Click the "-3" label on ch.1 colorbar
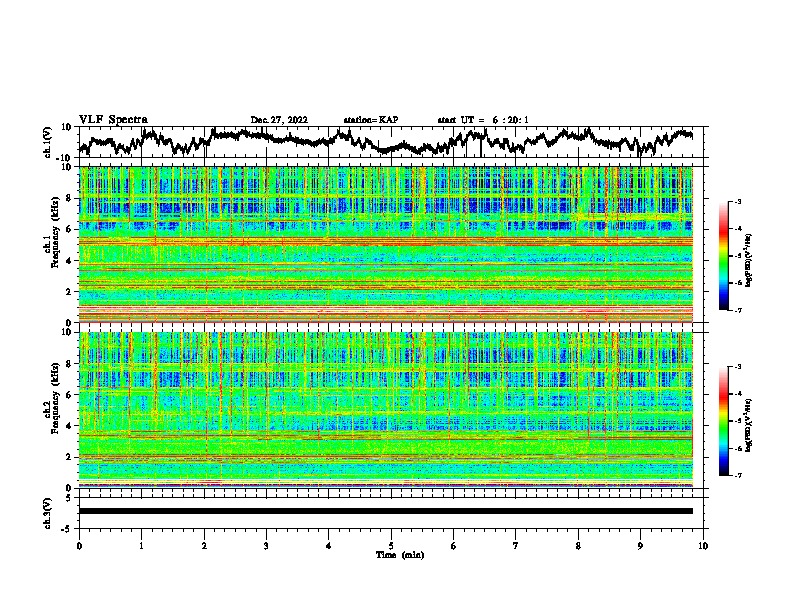The image size is (792, 612). point(737,202)
